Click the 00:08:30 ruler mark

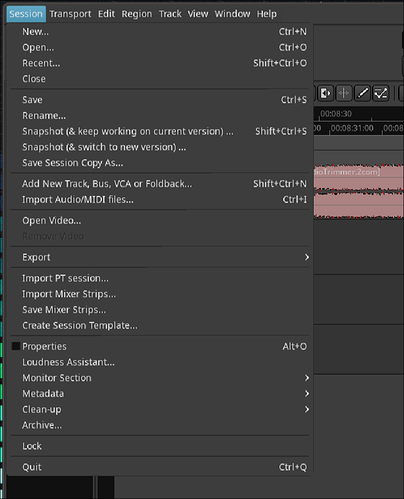pos(336,114)
